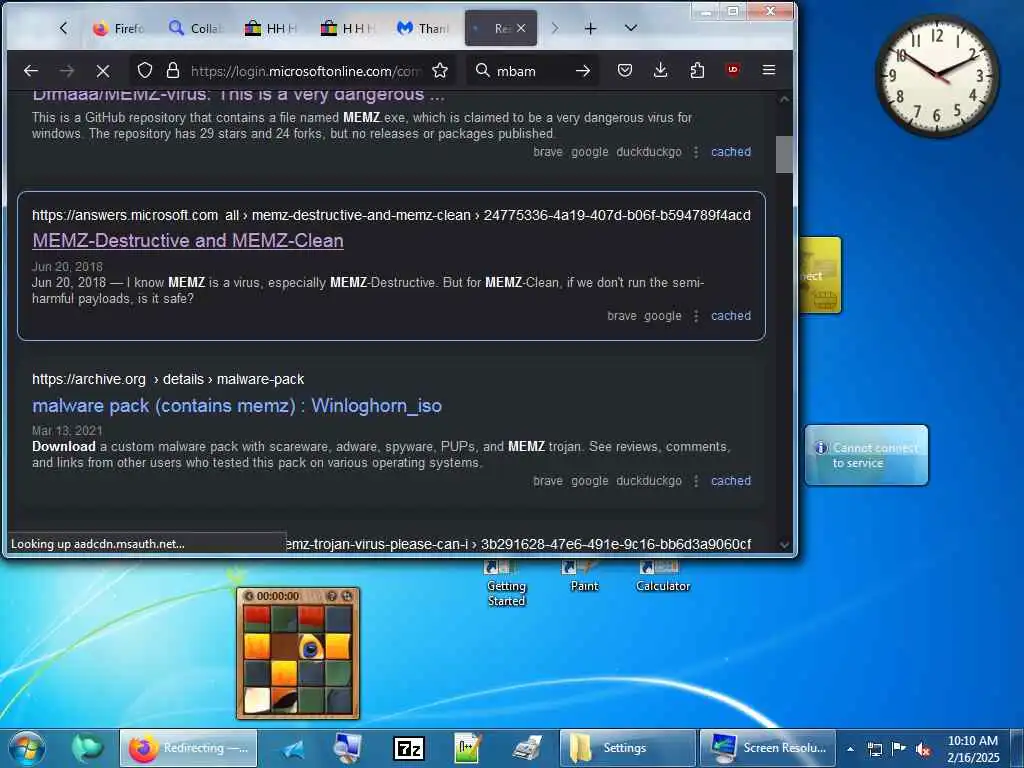Image resolution: width=1024 pixels, height=768 pixels.
Task: Go back with the Firefox back arrow
Action: coord(31,71)
